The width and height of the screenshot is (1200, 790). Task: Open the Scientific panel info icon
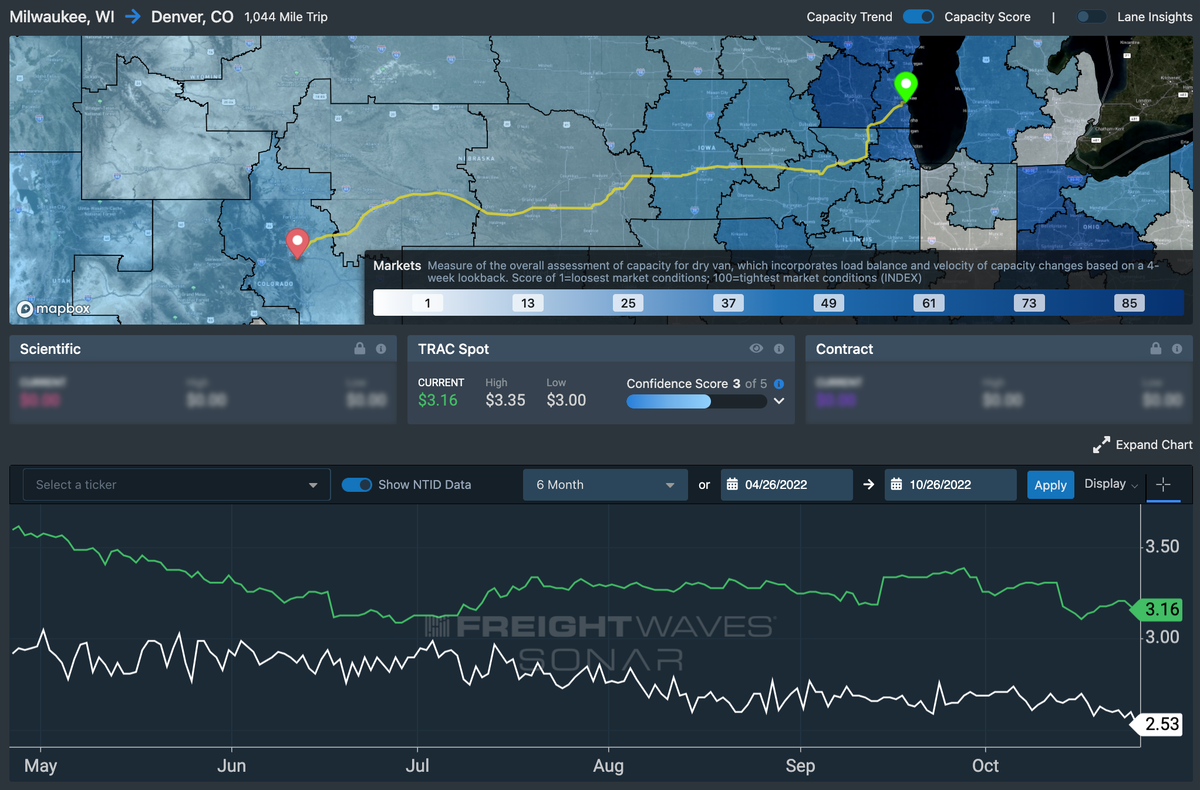[x=381, y=349]
